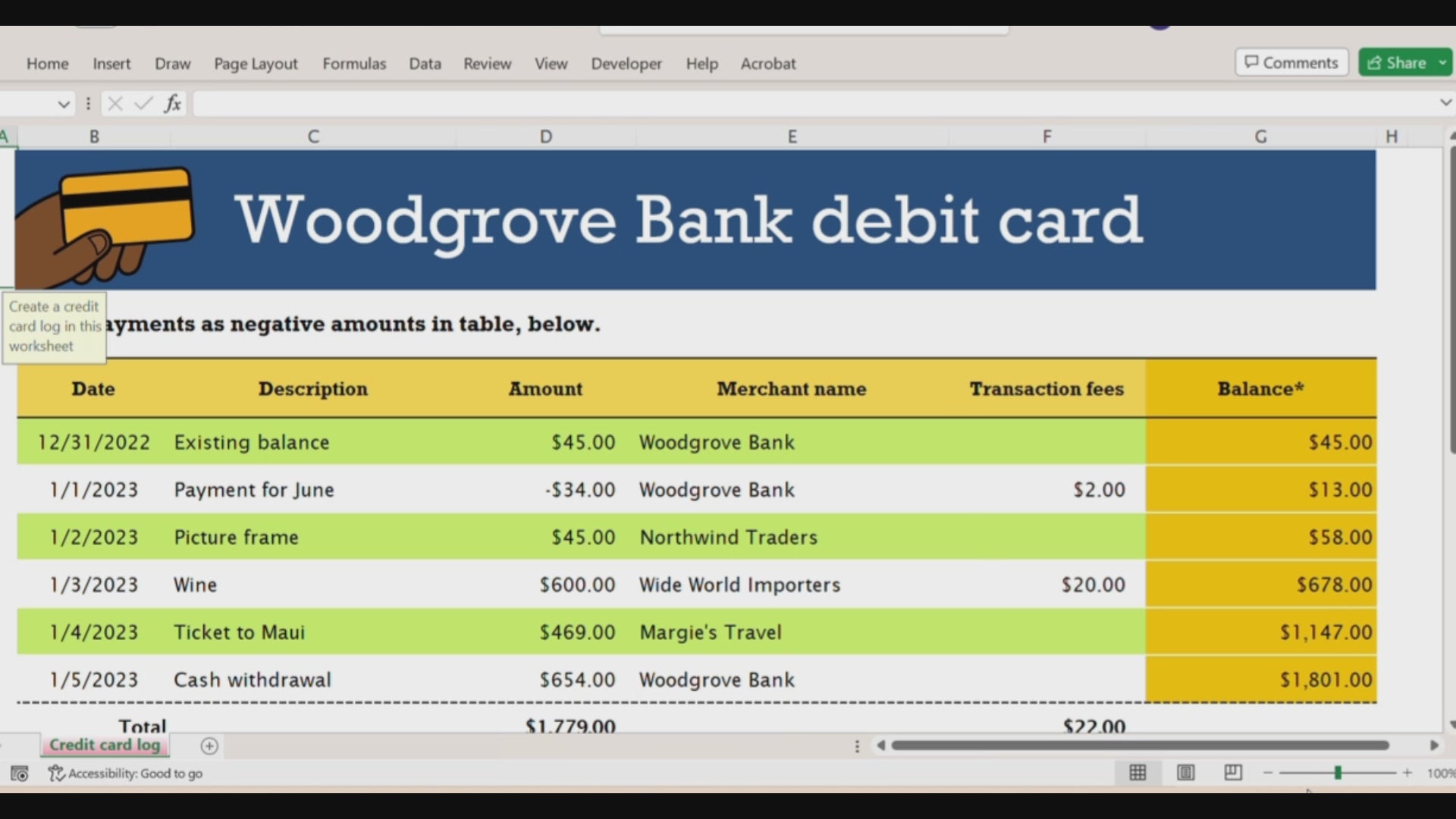This screenshot has height=819, width=1456.
Task: Click the Insert ribbon tab
Action: tap(112, 63)
